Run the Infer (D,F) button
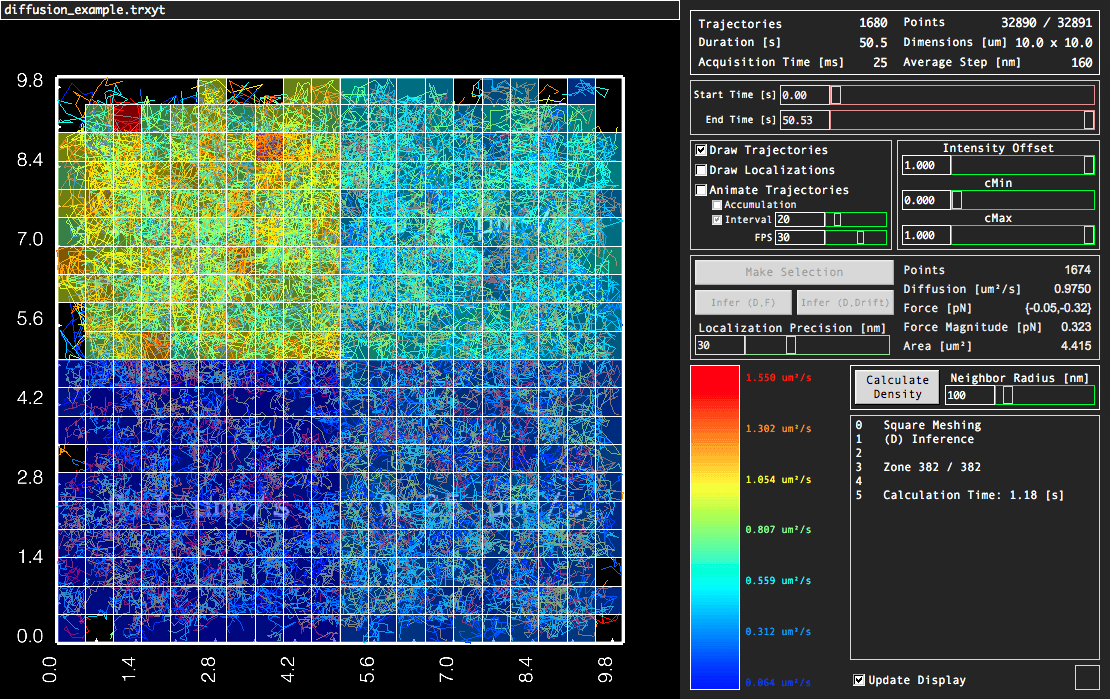The height and width of the screenshot is (699, 1110). [x=743, y=302]
